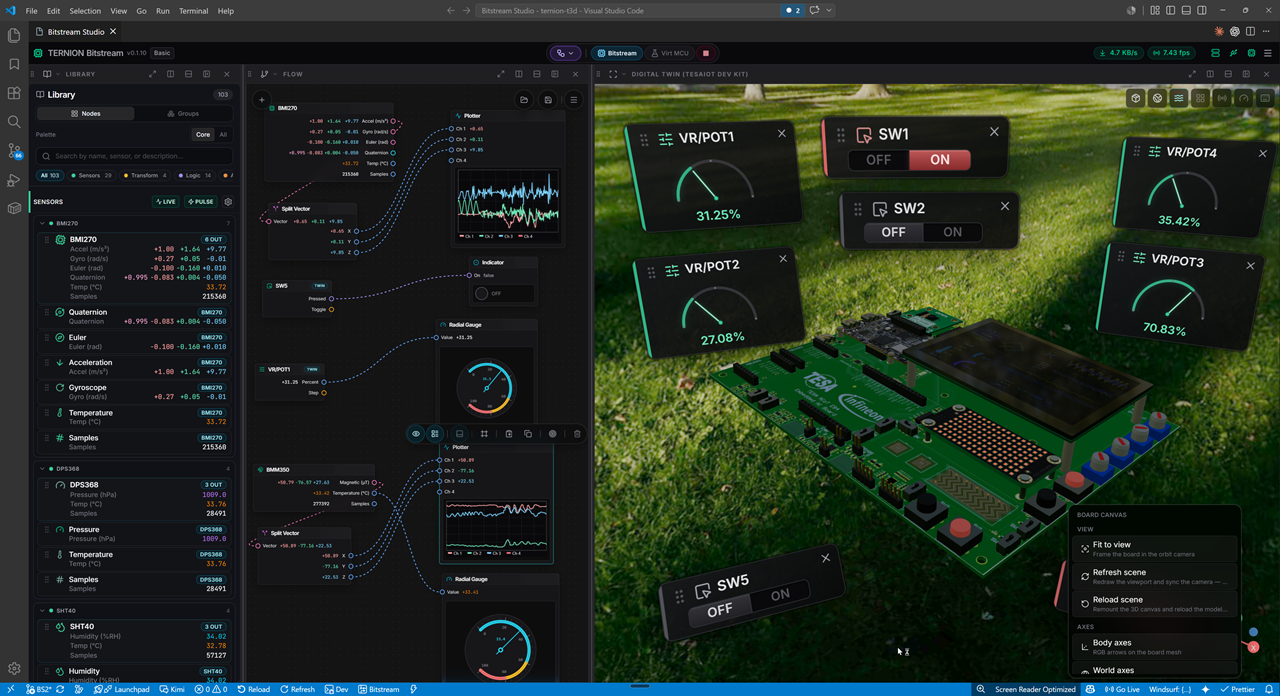The image size is (1280, 696).
Task: Open the Terminal menu
Action: point(193,10)
